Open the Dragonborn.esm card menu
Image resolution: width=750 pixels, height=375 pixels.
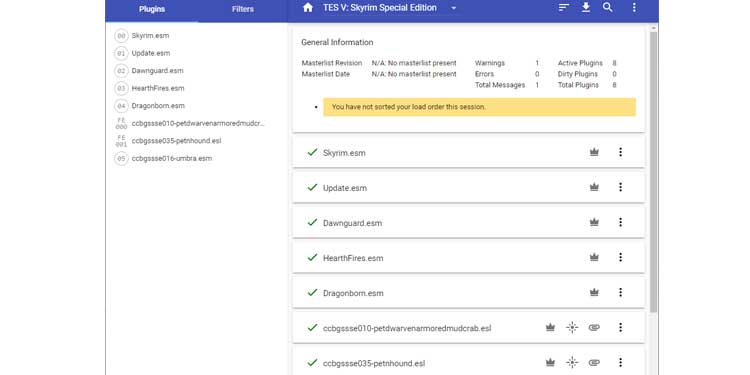620,292
